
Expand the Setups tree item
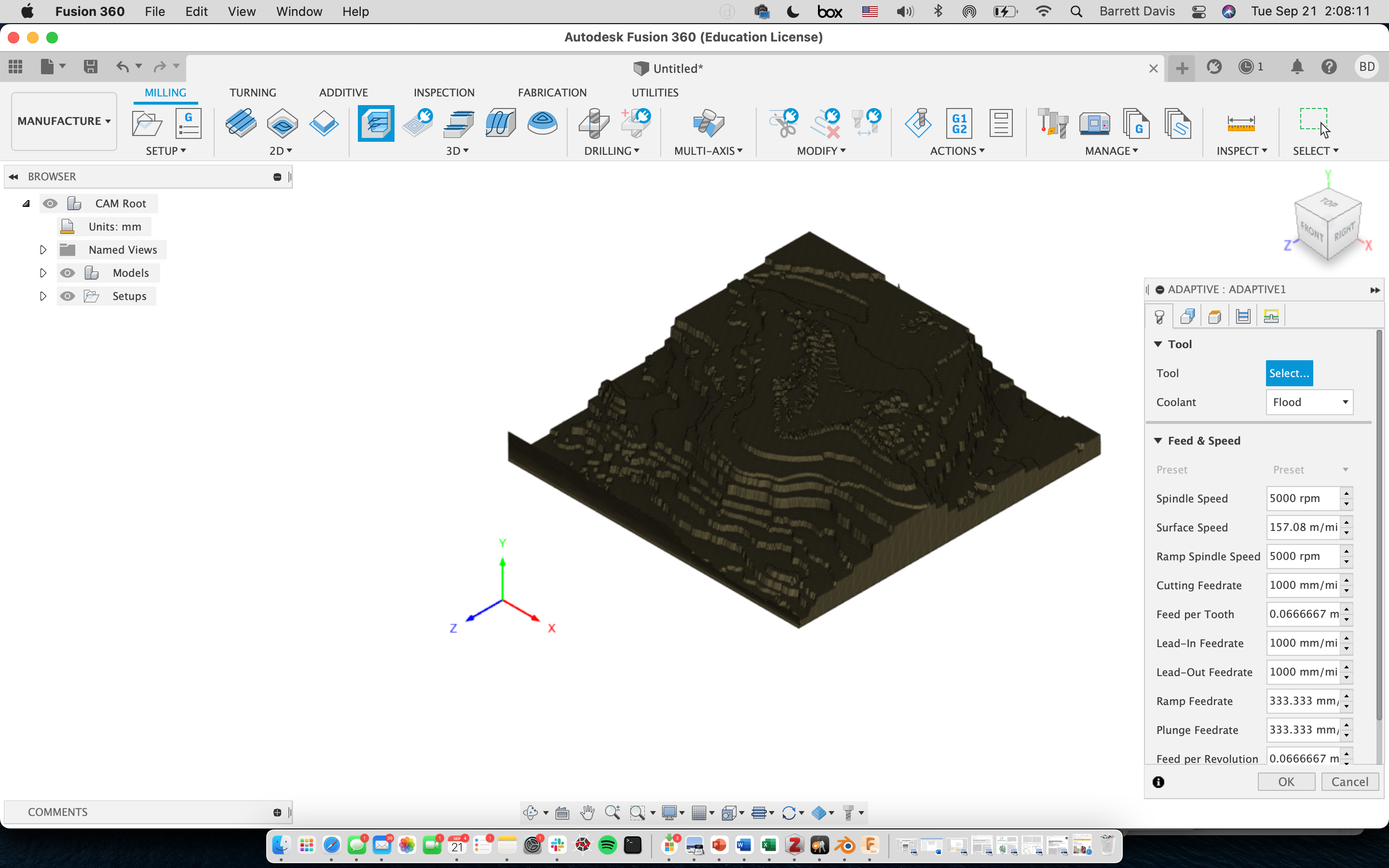click(42, 295)
